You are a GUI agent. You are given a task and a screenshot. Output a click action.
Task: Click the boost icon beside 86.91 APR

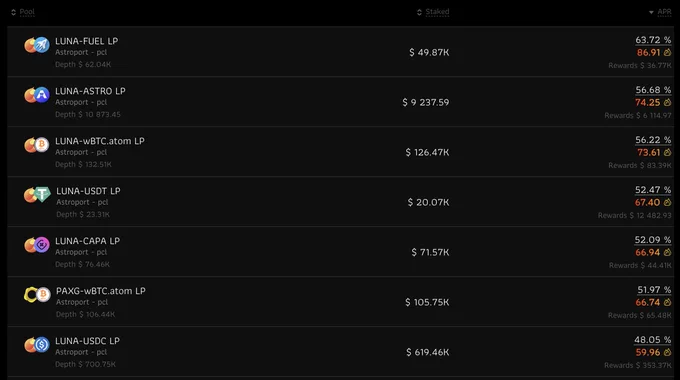click(667, 52)
